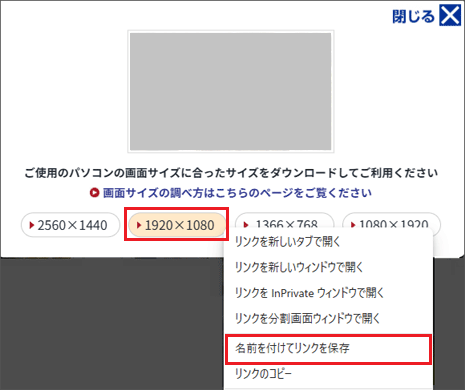Choose リンクを新しいウィンドウで開く menu entry
The width and height of the screenshot is (465, 390).
click(328, 267)
